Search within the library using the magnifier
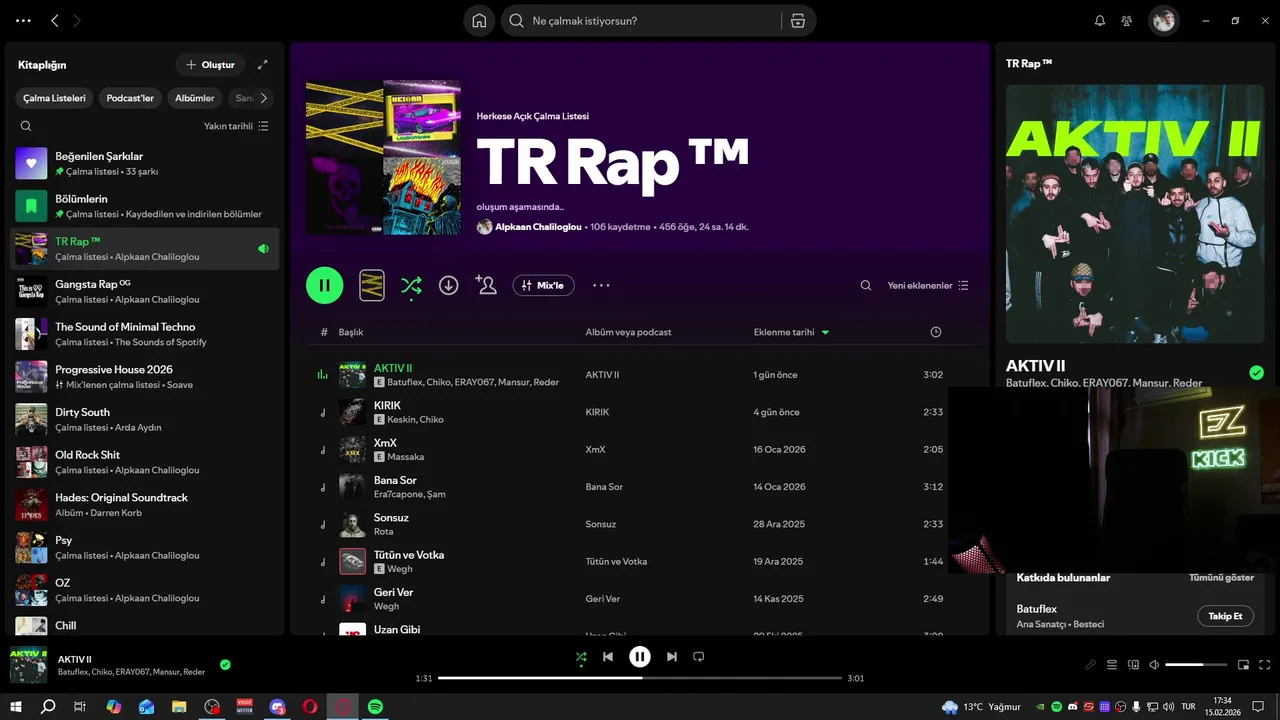The height and width of the screenshot is (720, 1280). [x=26, y=126]
